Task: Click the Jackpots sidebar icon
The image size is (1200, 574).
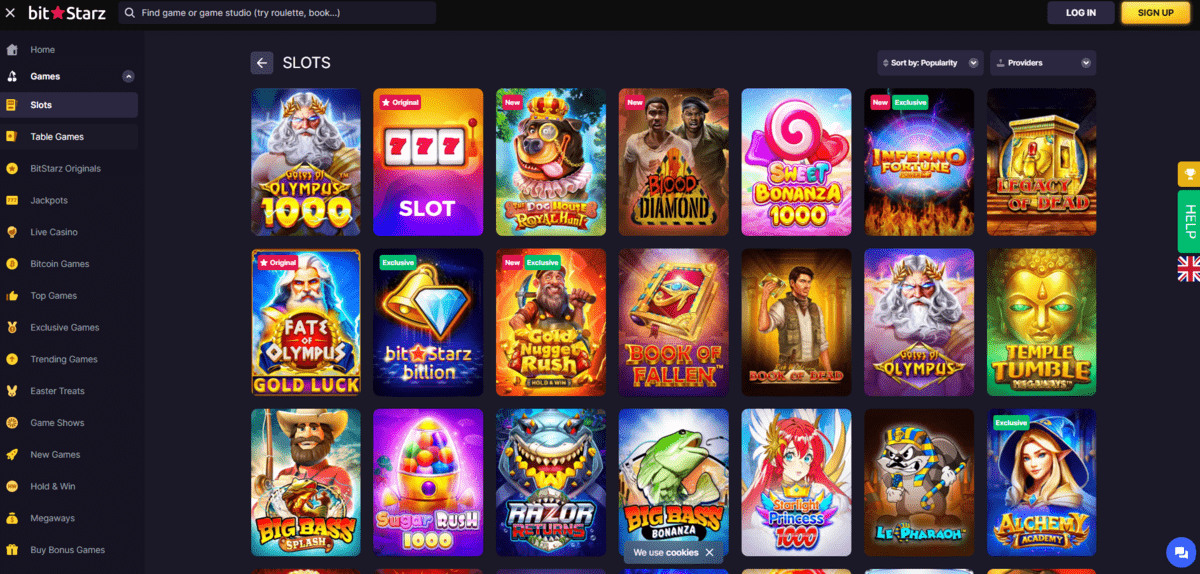Action: tap(12, 200)
